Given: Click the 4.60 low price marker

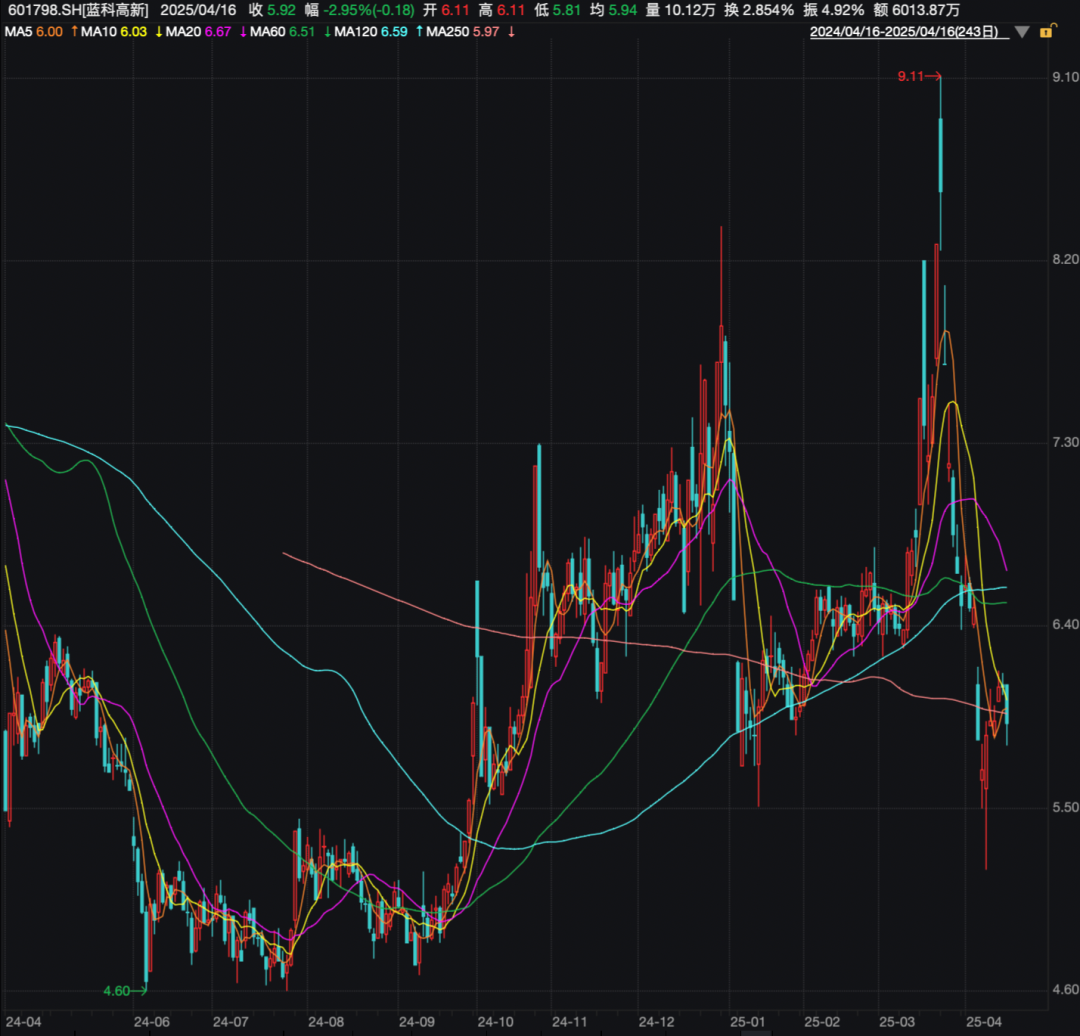Looking at the screenshot, I should point(117,991).
